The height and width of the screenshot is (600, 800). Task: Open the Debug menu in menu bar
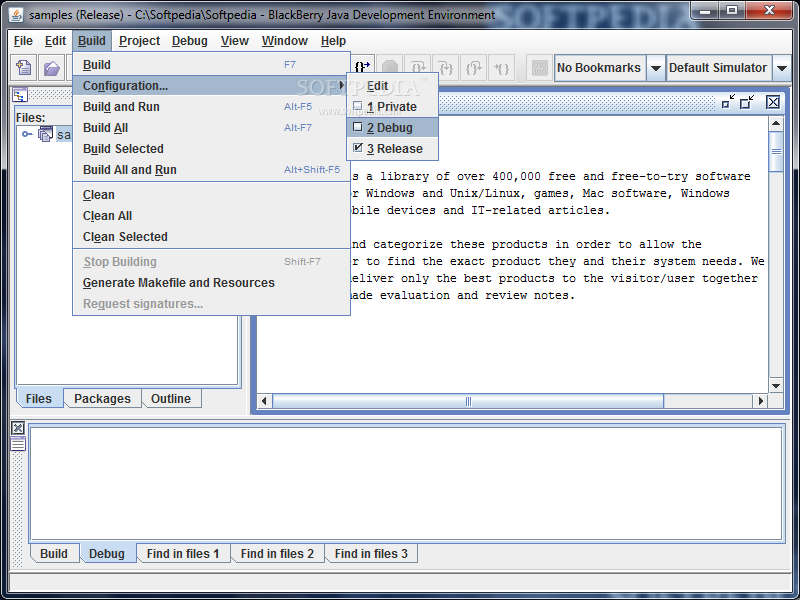click(189, 41)
